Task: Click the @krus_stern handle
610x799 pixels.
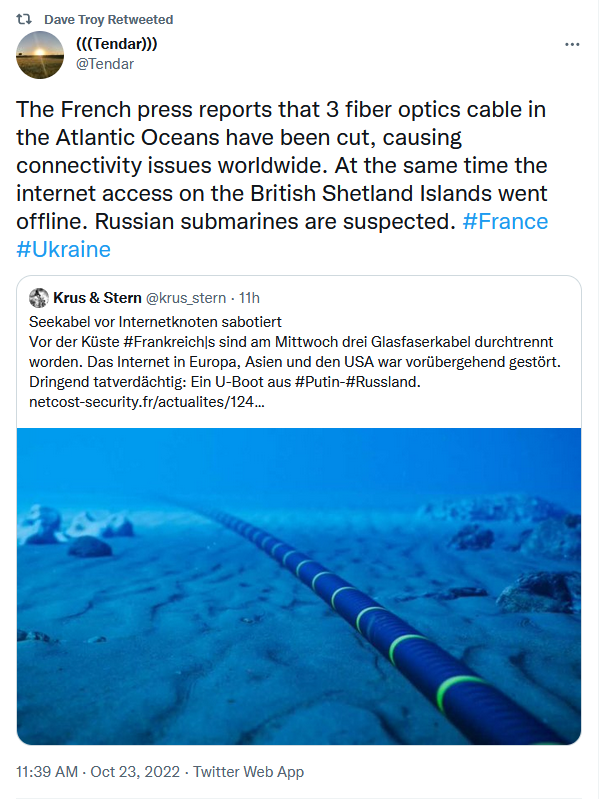Action: 188,298
